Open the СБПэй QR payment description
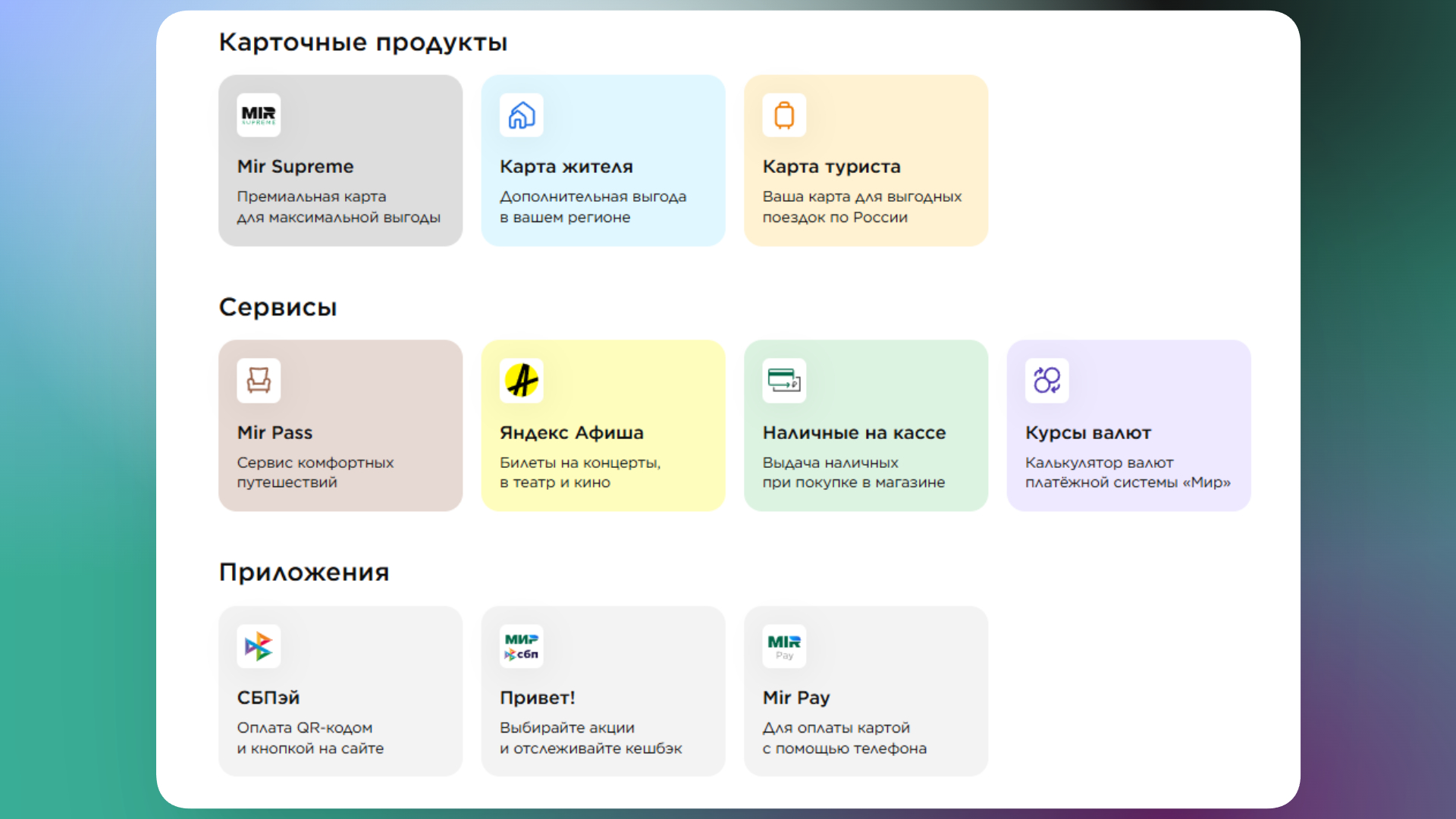Screen dimensions: 1456x819 click(x=309, y=738)
